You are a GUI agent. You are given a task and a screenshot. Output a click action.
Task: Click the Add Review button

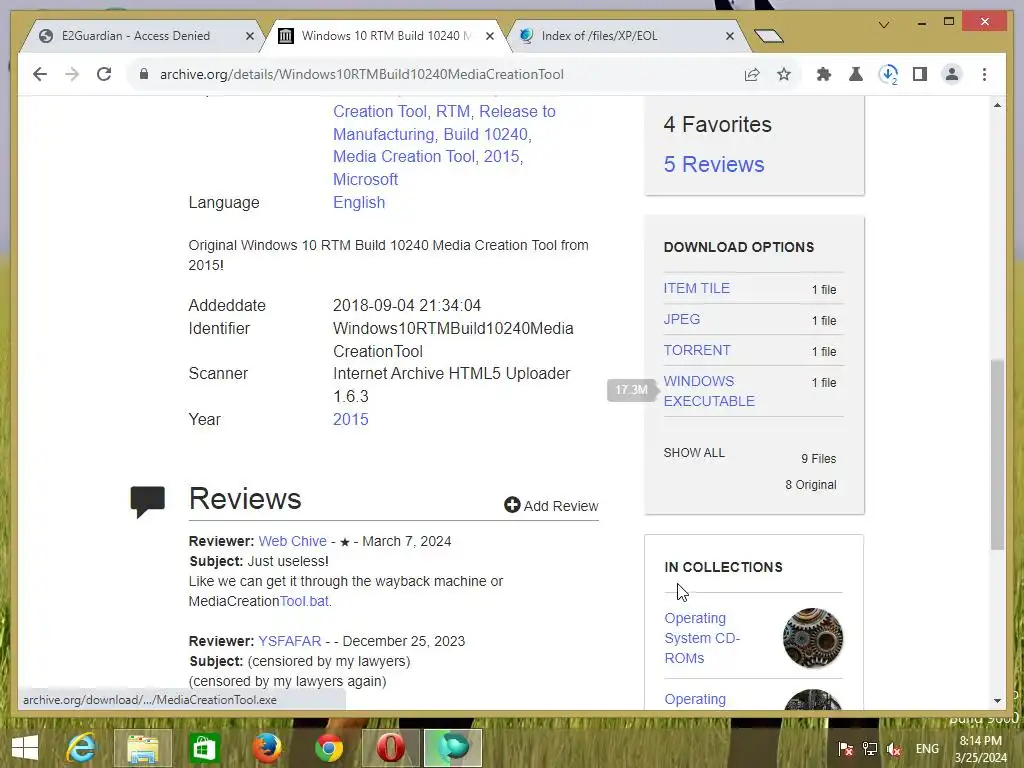coord(551,505)
